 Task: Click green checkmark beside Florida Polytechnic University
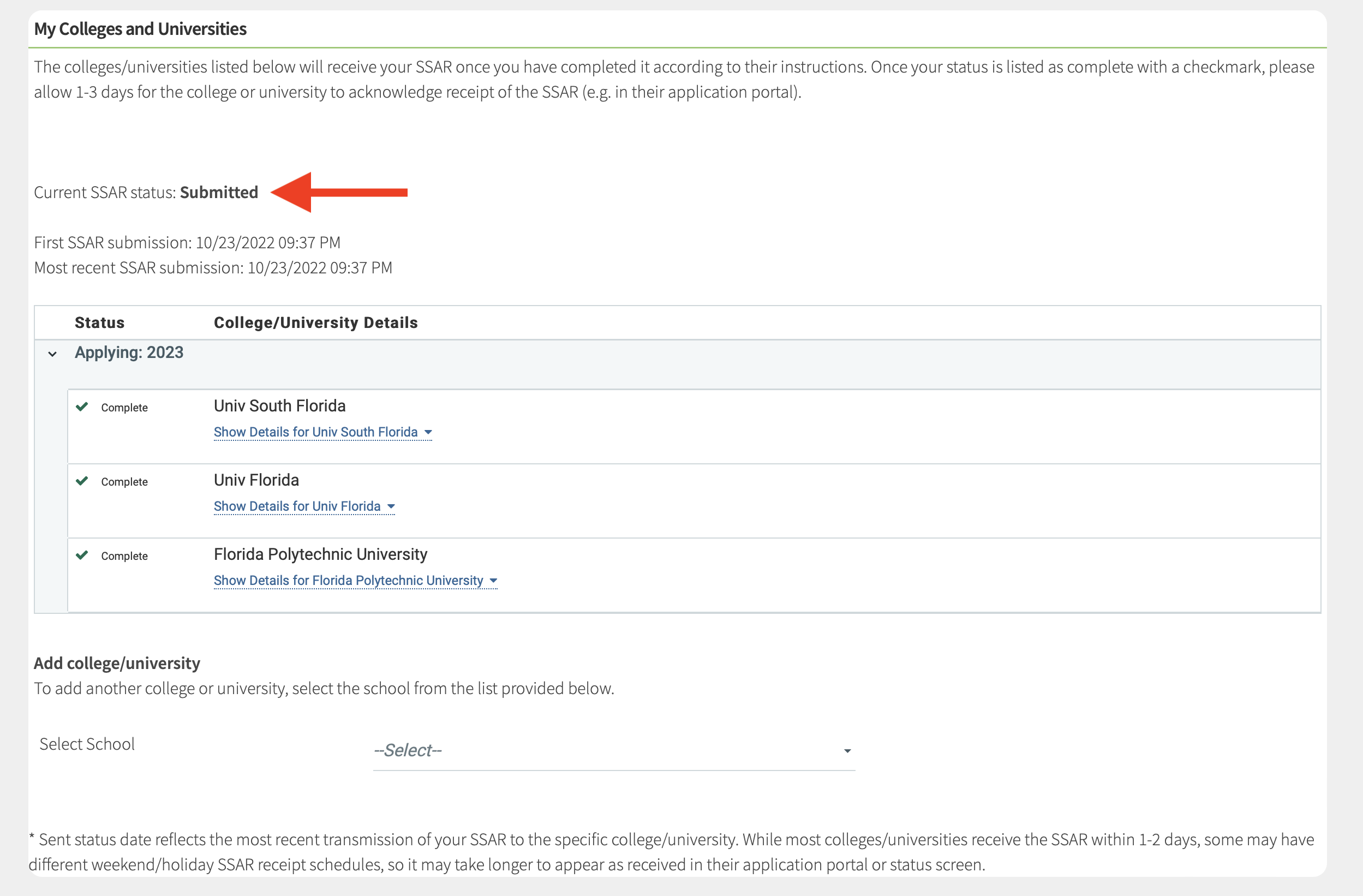(82, 555)
